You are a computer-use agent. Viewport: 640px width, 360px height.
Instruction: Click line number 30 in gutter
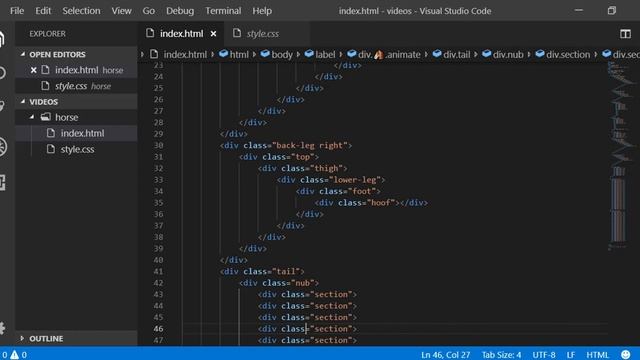(158, 145)
